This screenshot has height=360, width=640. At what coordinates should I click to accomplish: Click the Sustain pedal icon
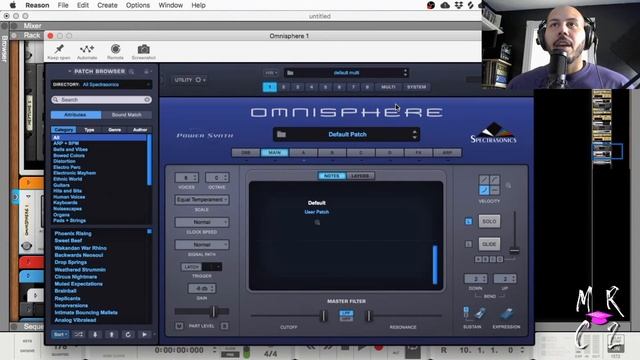pyautogui.click(x=480, y=313)
